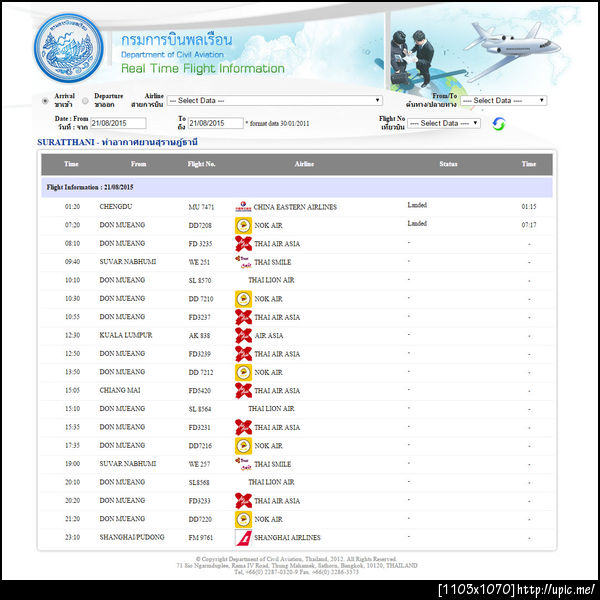600x600 pixels.
Task: Click the Date To input field
Action: 216,123
